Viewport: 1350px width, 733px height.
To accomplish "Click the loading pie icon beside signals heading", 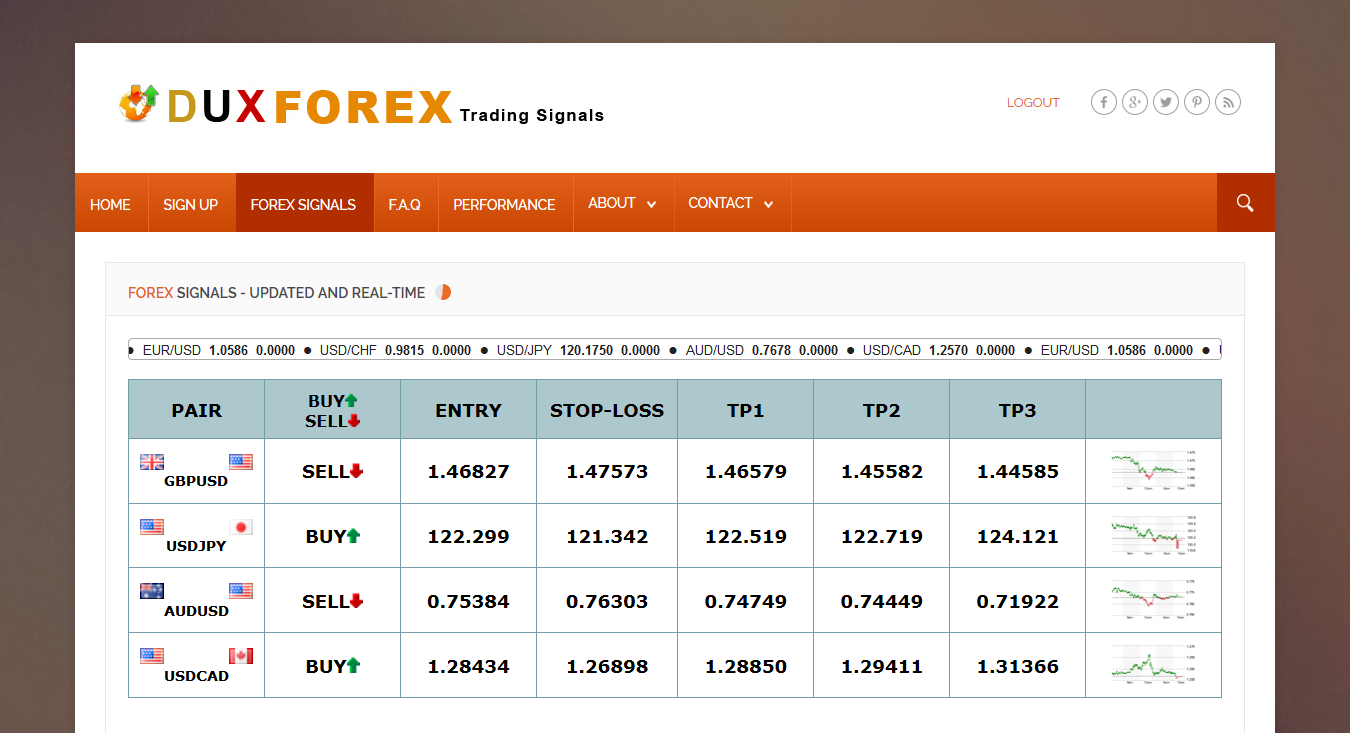I will pyautogui.click(x=443, y=292).
